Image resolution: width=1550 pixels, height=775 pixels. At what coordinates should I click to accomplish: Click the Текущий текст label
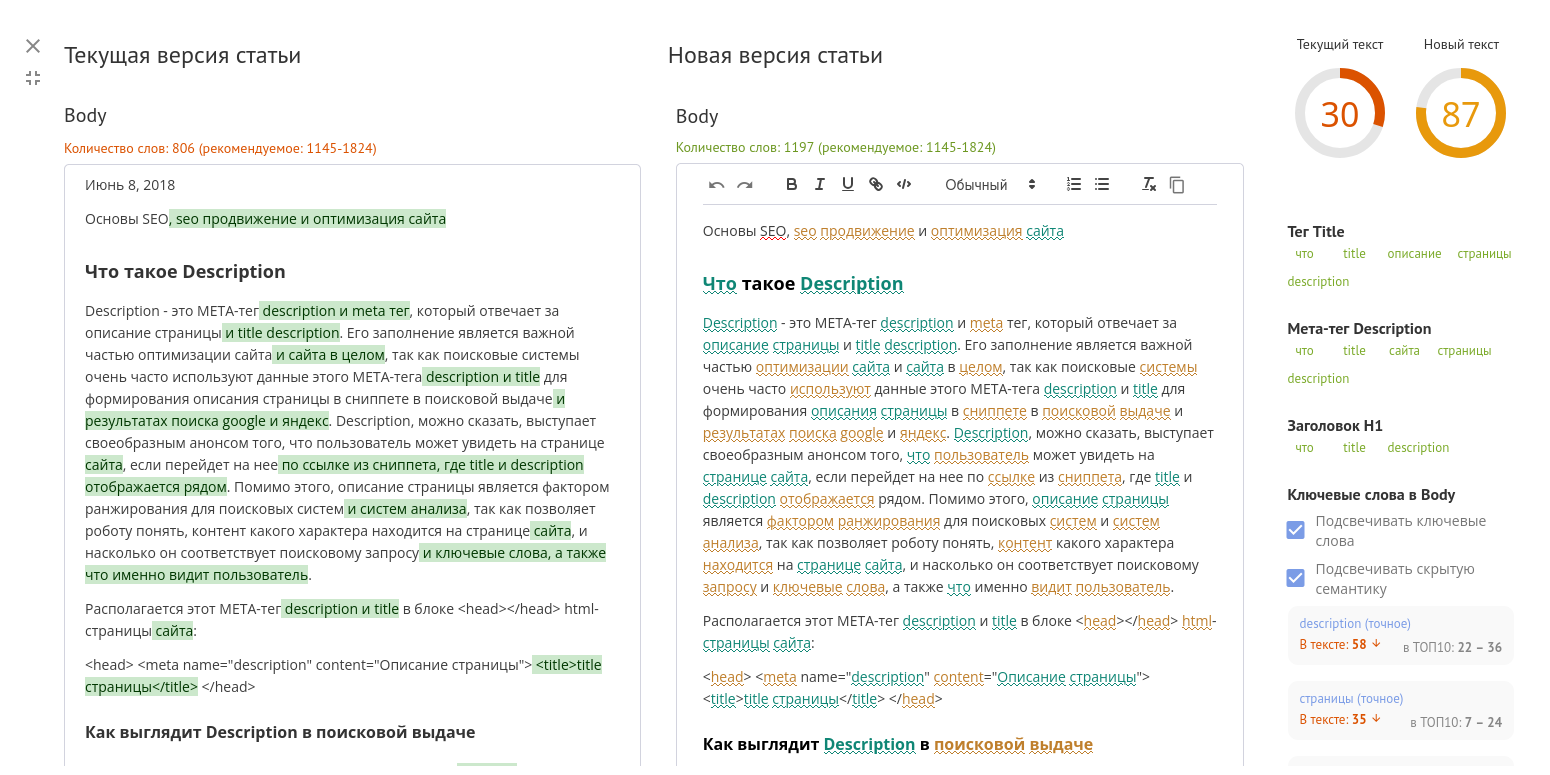pos(1340,44)
